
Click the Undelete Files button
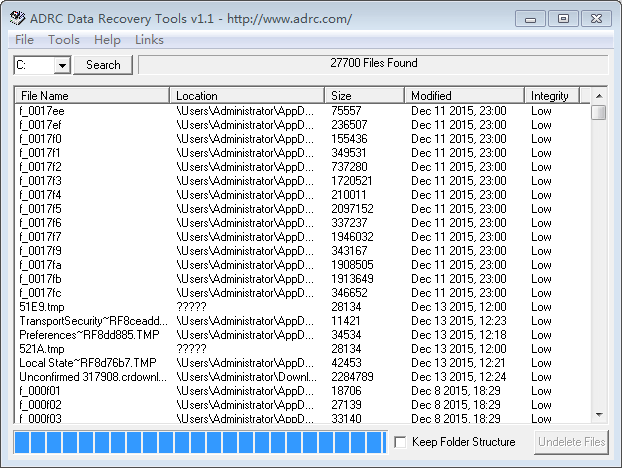[571, 441]
